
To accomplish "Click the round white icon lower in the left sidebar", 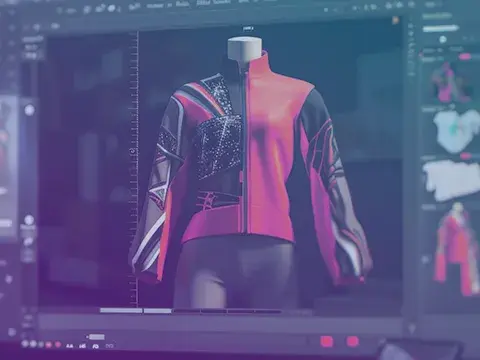I will click(x=29, y=220).
